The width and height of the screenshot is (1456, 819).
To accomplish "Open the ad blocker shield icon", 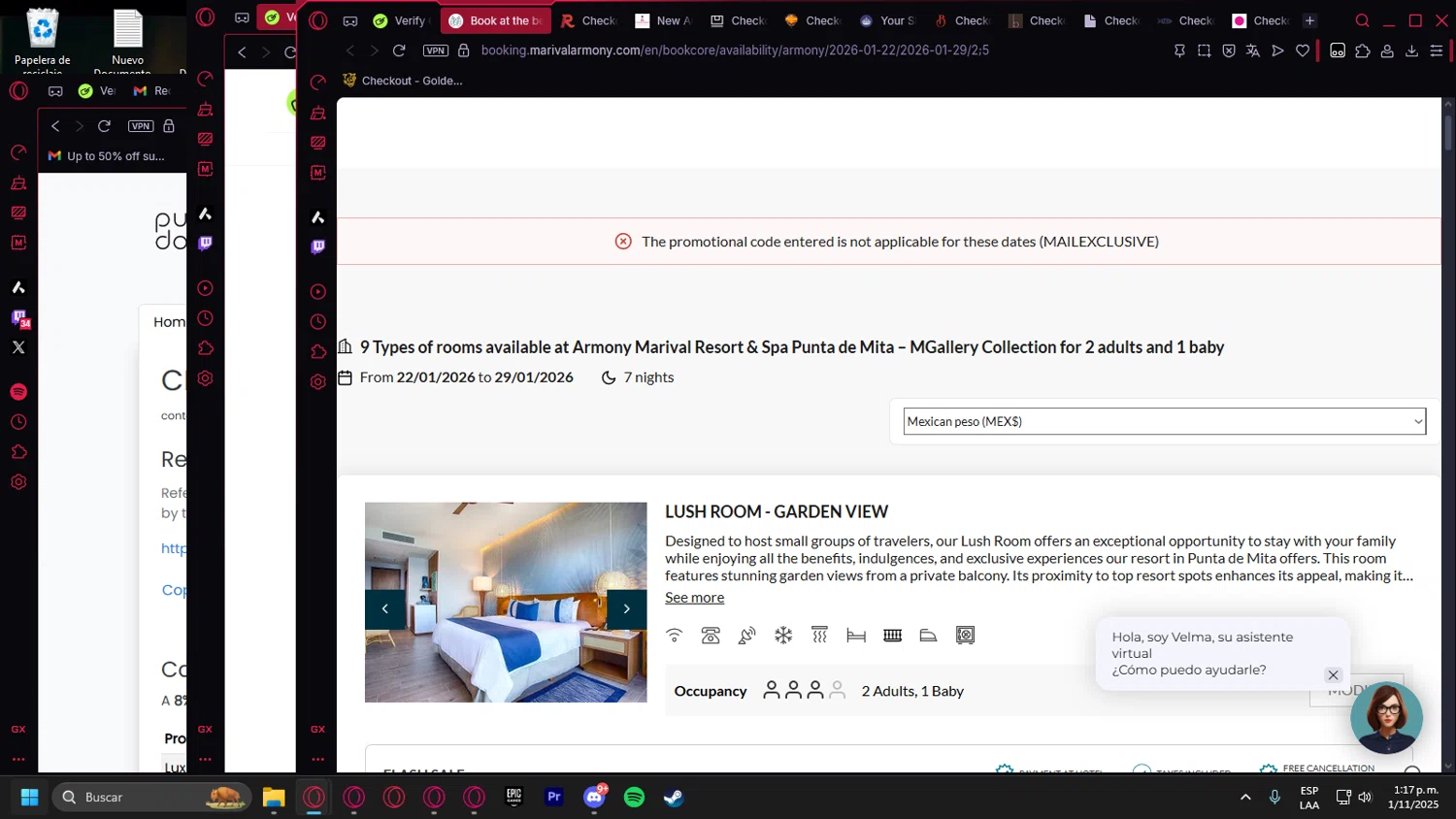I will (x=1229, y=50).
